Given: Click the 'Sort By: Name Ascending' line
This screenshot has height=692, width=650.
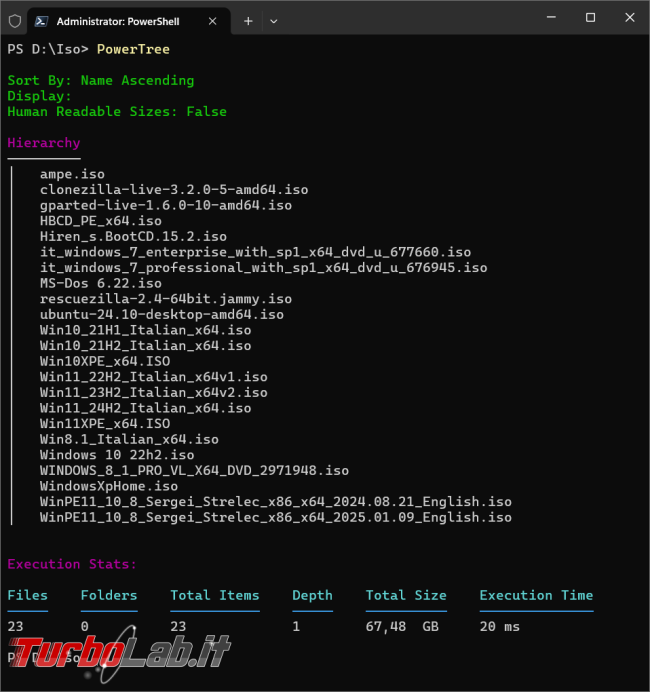Looking at the screenshot, I should pyautogui.click(x=101, y=80).
